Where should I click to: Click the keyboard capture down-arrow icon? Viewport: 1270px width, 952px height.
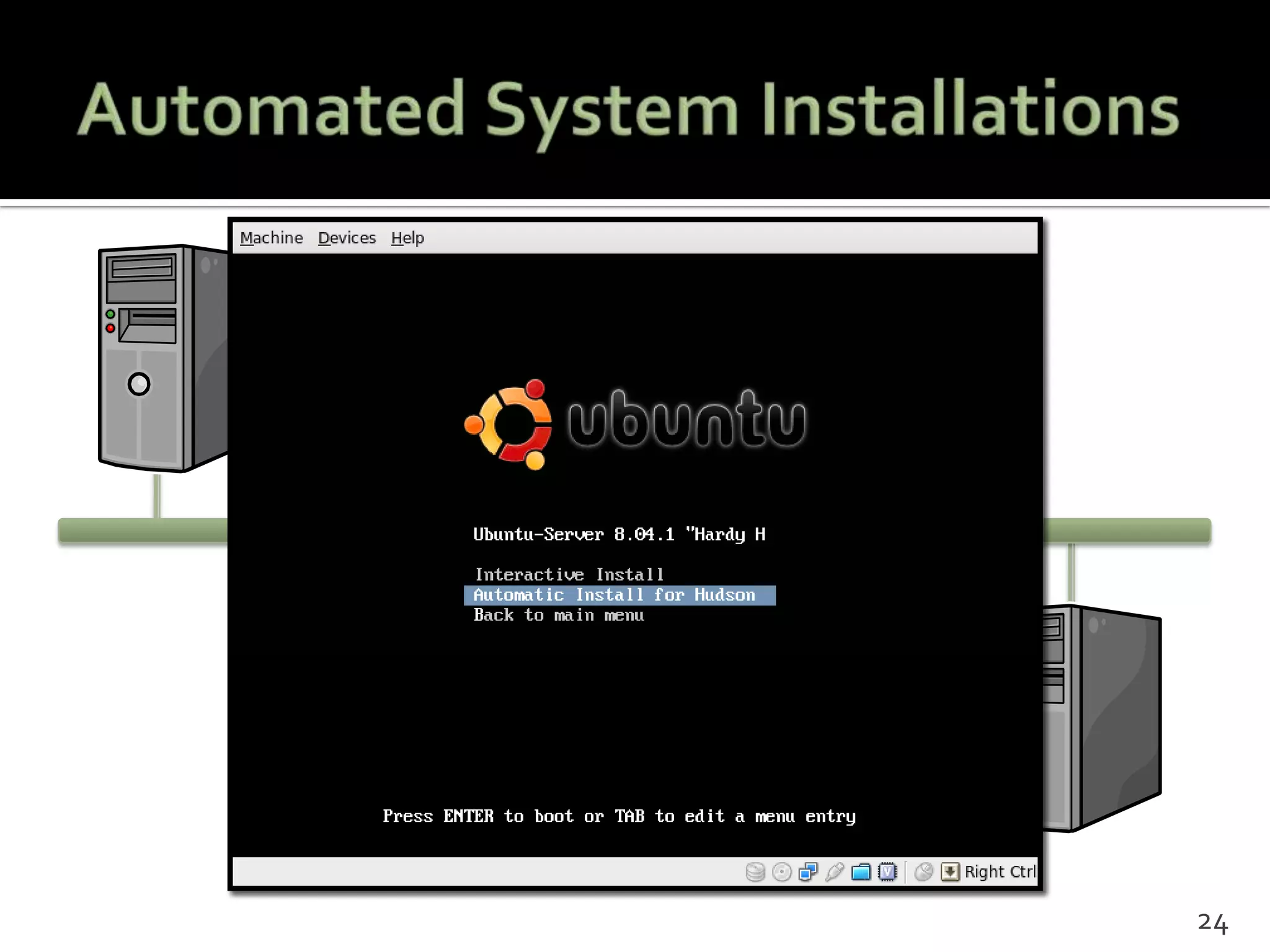pyautogui.click(x=949, y=872)
